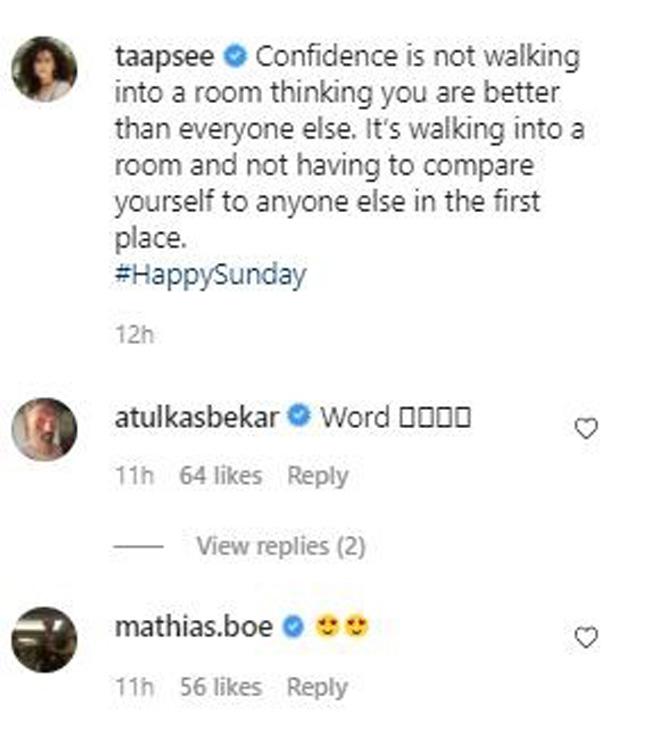Reply to atulkasbekar's comment
Viewport: 650px width, 732px height.
click(x=317, y=476)
